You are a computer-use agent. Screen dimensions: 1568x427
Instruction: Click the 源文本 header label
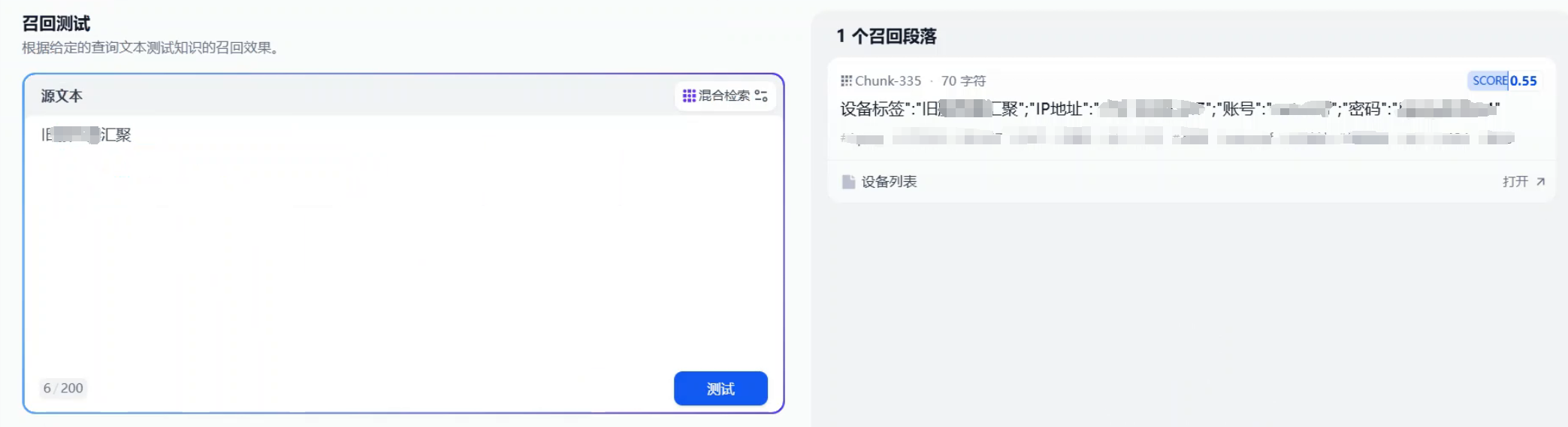(x=62, y=96)
